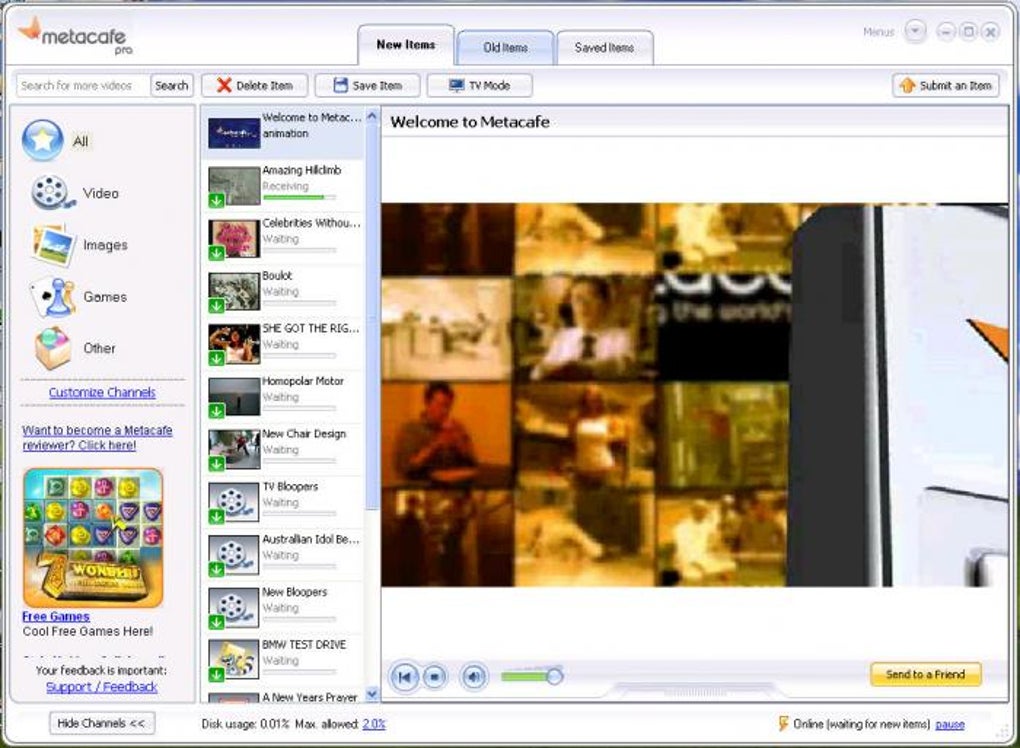Viewport: 1020px width, 748px height.
Task: Select the Other channel box icon
Action: pyautogui.click(x=52, y=348)
